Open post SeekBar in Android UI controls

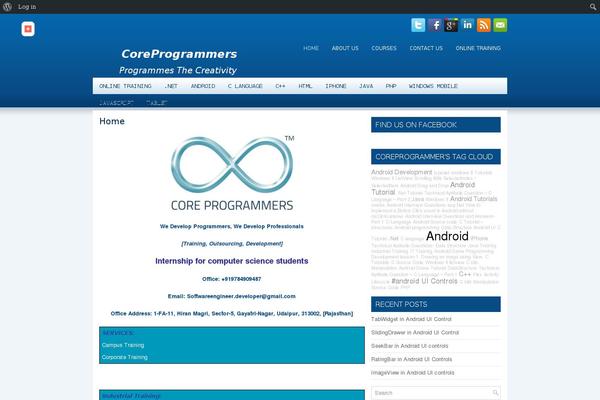[409, 346]
